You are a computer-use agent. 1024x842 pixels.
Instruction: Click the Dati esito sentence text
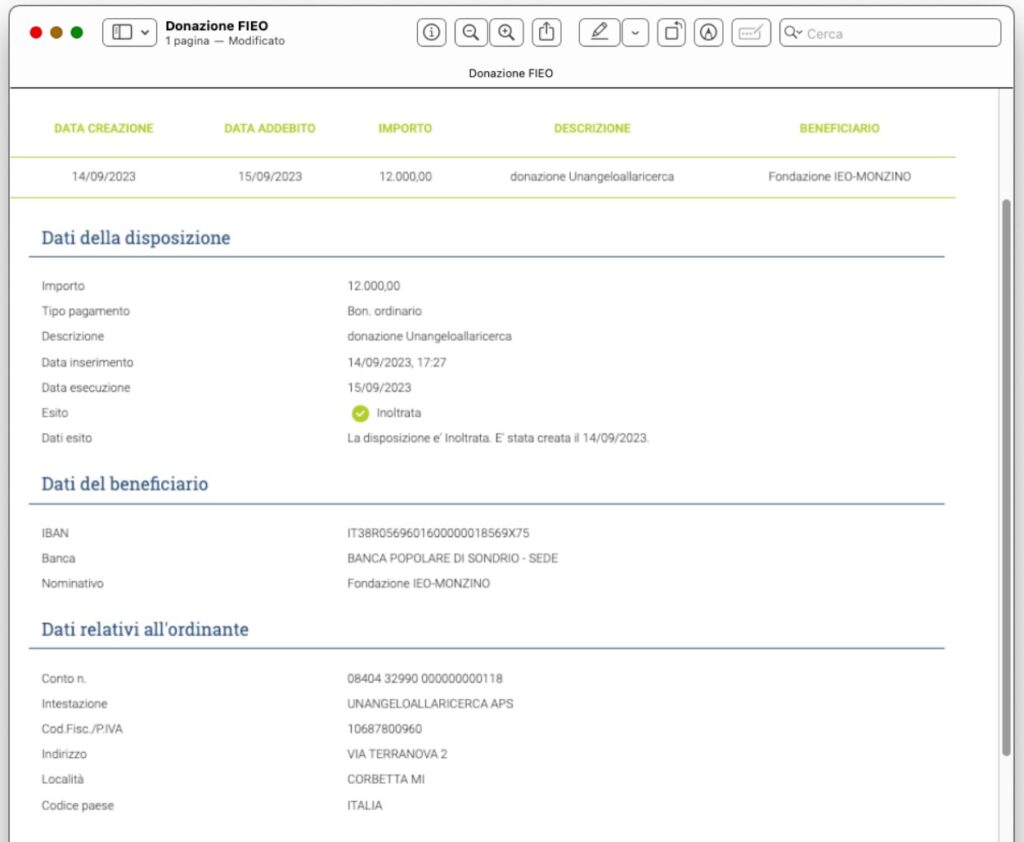[x=498, y=438]
